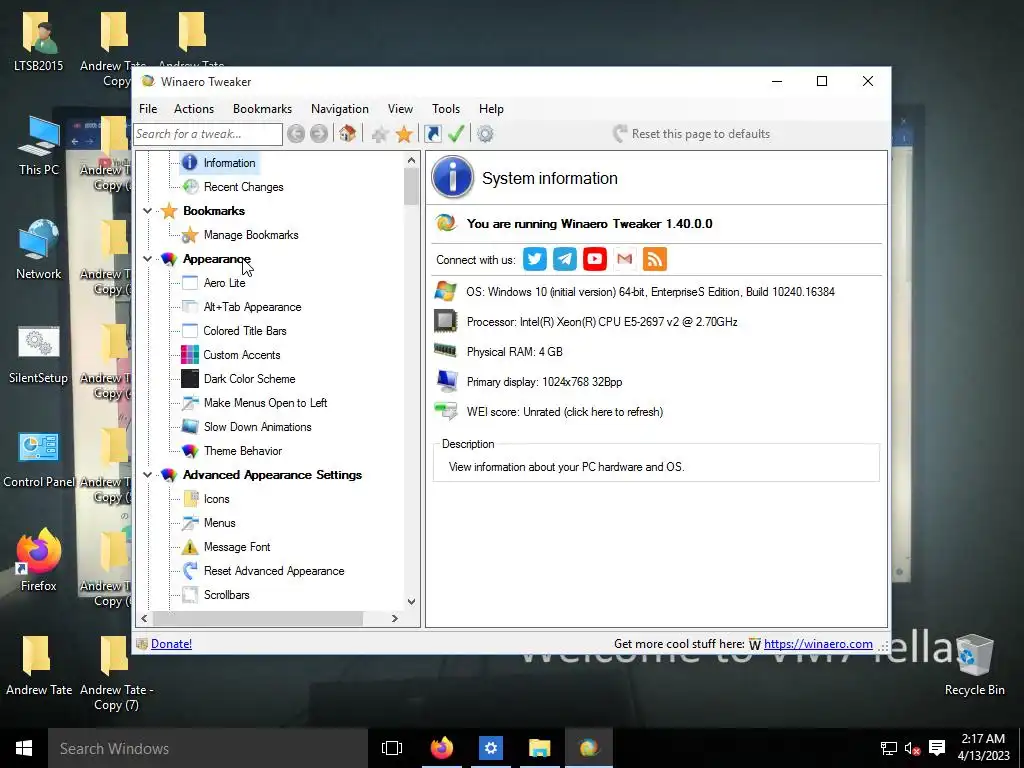
Task: Click the Primary display monitor icon
Action: [447, 381]
